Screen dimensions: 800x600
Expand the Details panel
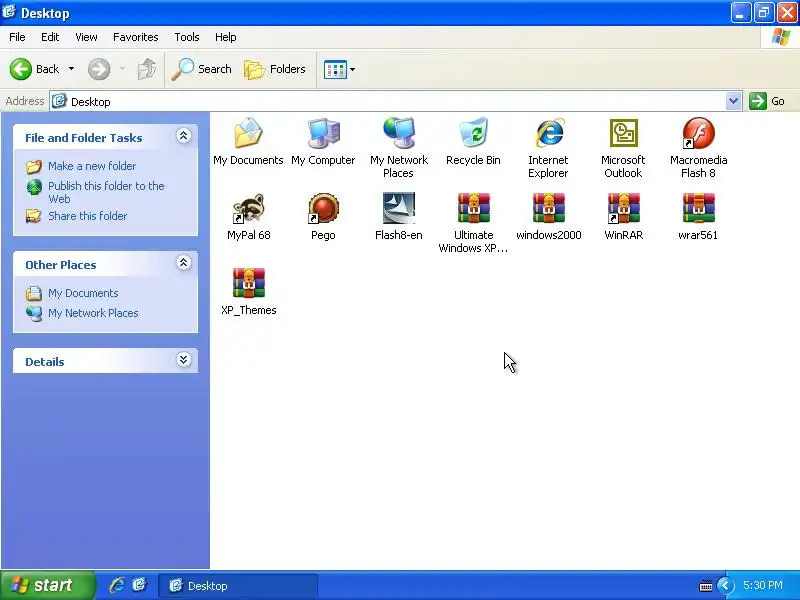[184, 360]
